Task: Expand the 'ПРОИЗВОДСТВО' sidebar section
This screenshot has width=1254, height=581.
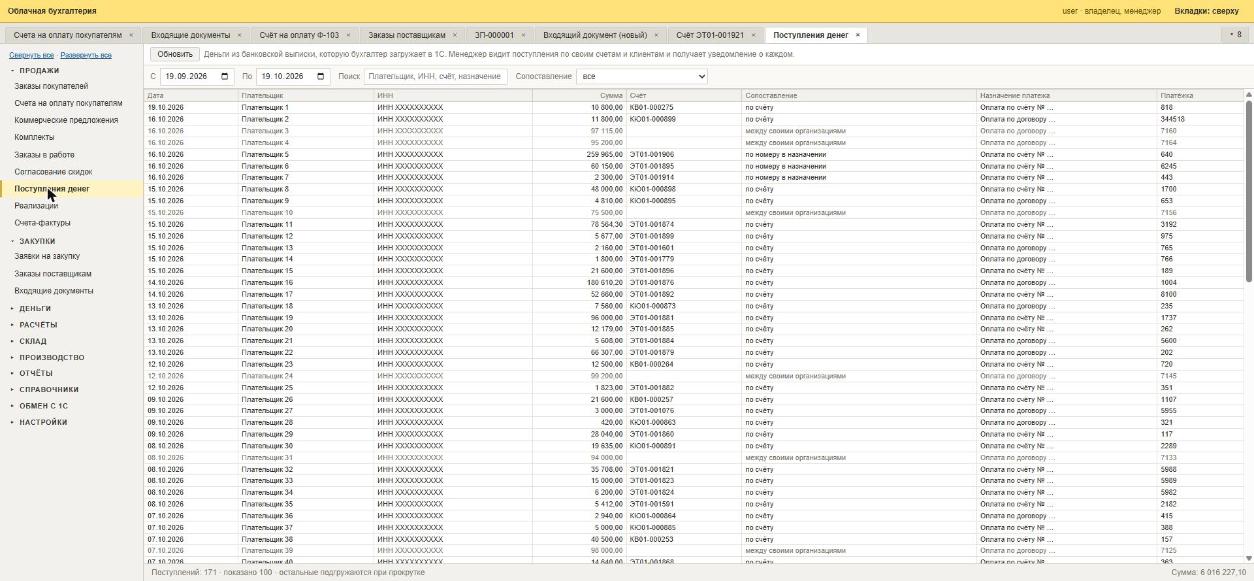Action: coord(51,357)
